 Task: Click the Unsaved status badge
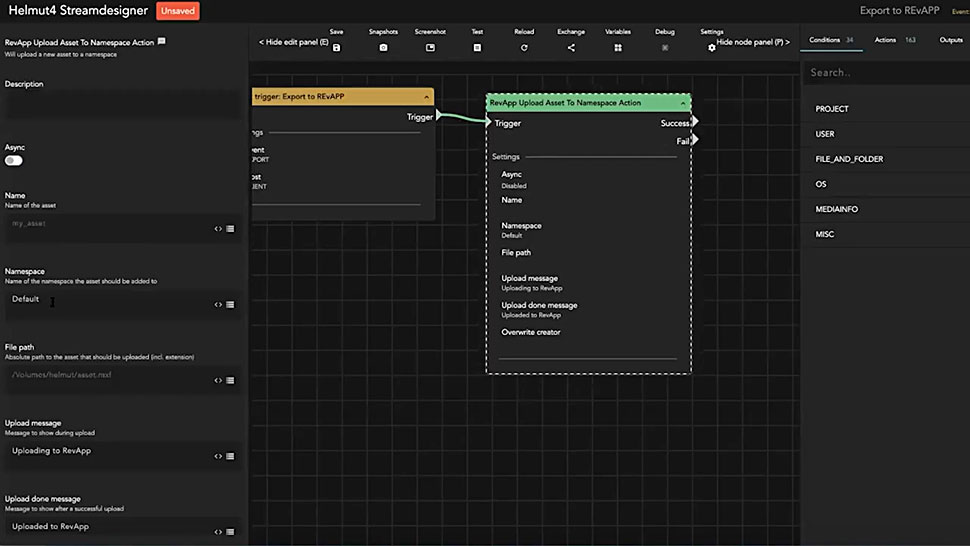[x=178, y=11]
